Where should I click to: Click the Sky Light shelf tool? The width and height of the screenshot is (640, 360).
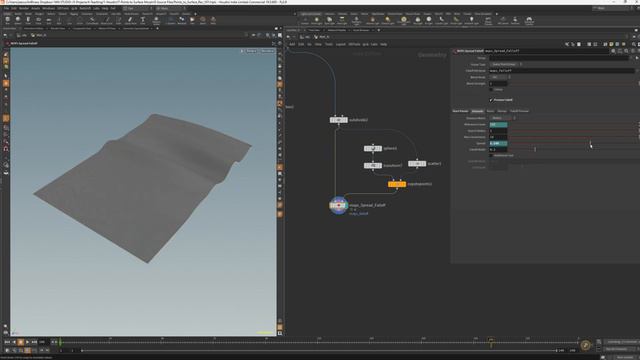tap(418, 20)
